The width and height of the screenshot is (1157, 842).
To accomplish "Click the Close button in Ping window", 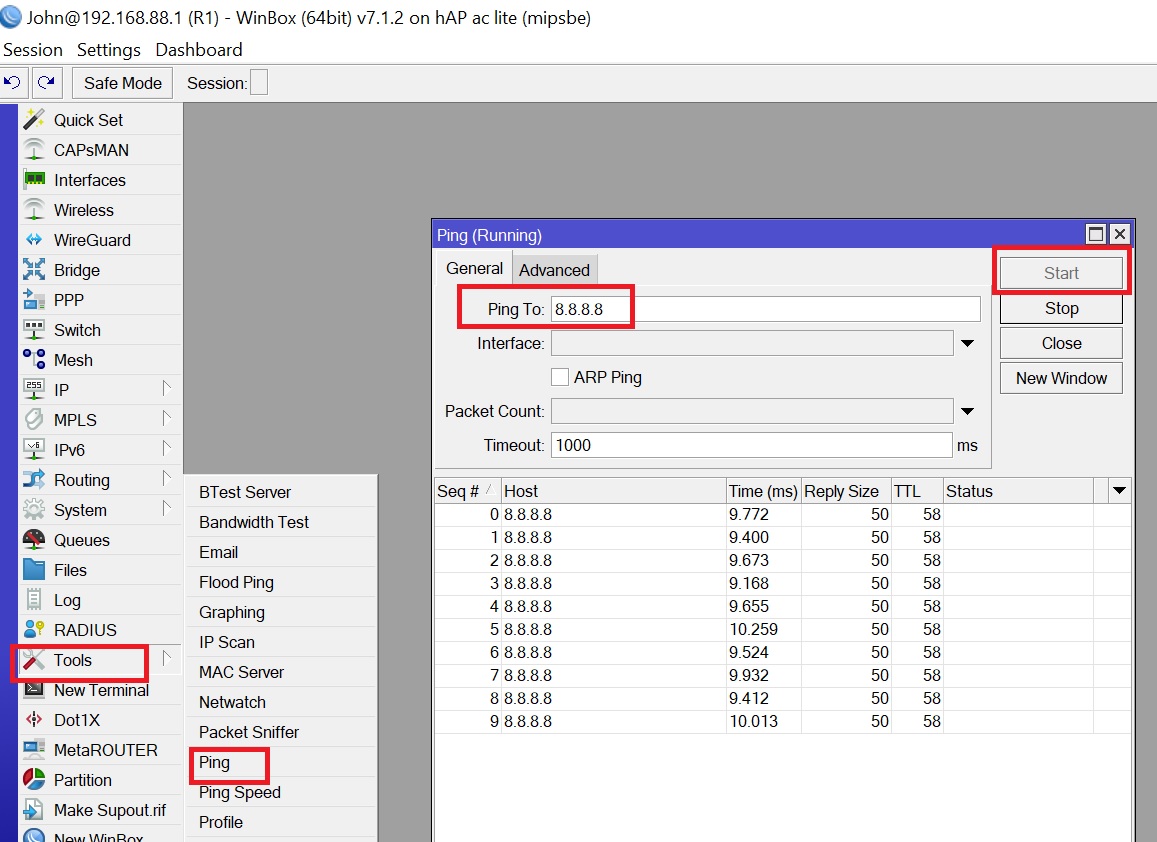I will (1061, 343).
